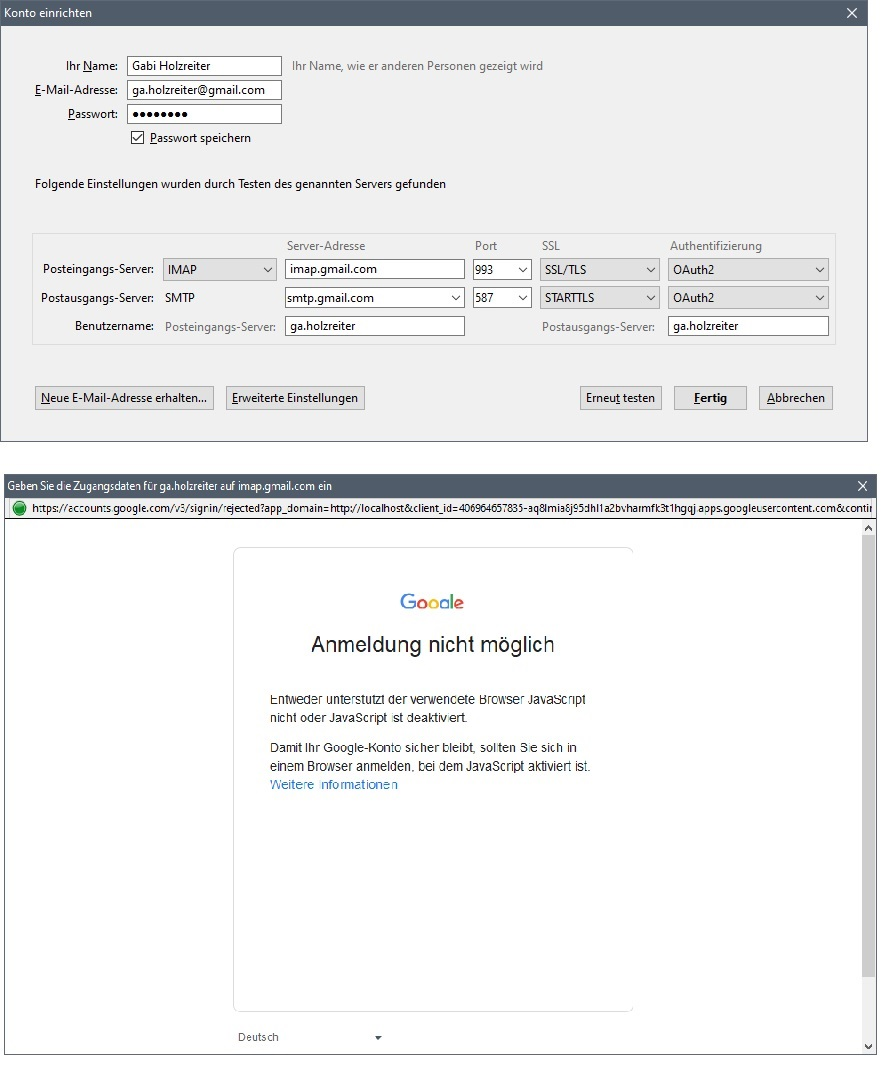
Task: Click the Anmeldung nicht möglich heading
Action: tap(433, 644)
